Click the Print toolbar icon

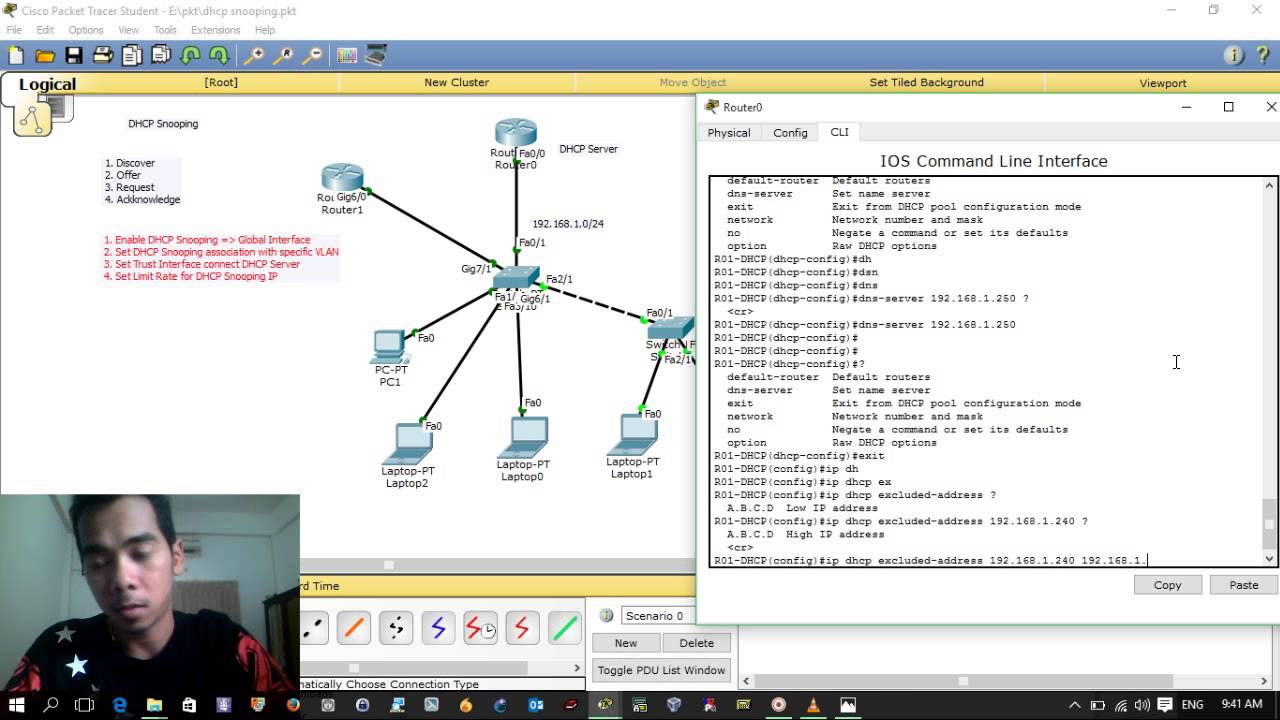tap(103, 56)
